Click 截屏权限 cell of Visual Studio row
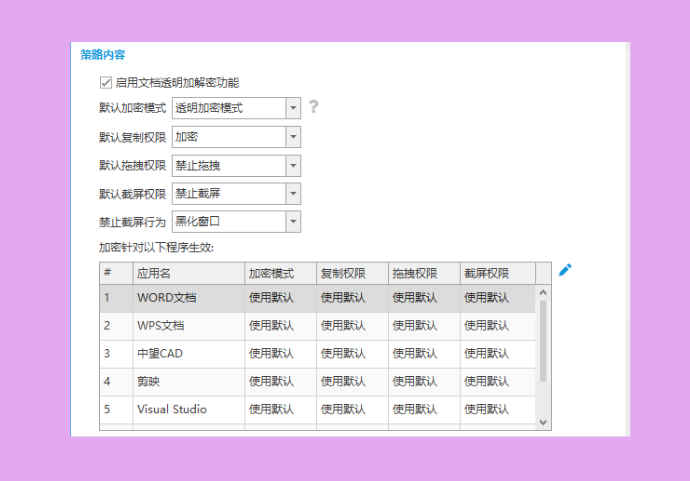Image resolution: width=690 pixels, height=481 pixels. point(498,410)
